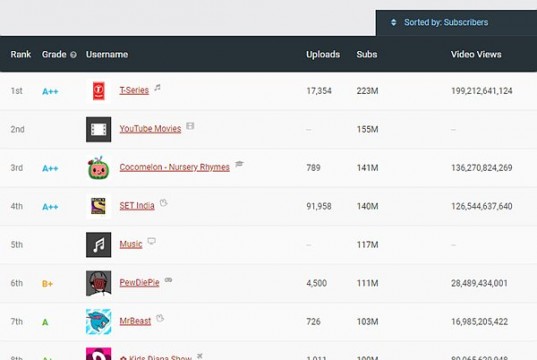The width and height of the screenshot is (537, 360).
Task: Click the music note icon beside T-Series
Action: tap(158, 87)
